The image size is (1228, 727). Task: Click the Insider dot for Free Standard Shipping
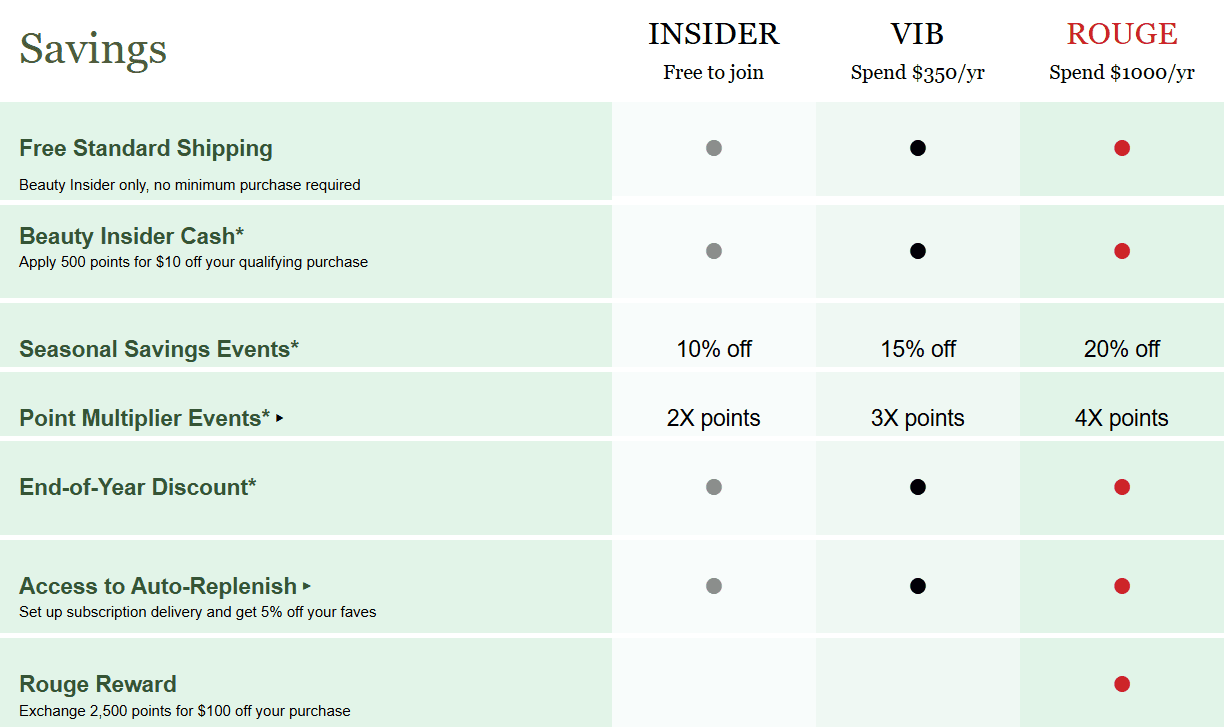[x=714, y=148]
